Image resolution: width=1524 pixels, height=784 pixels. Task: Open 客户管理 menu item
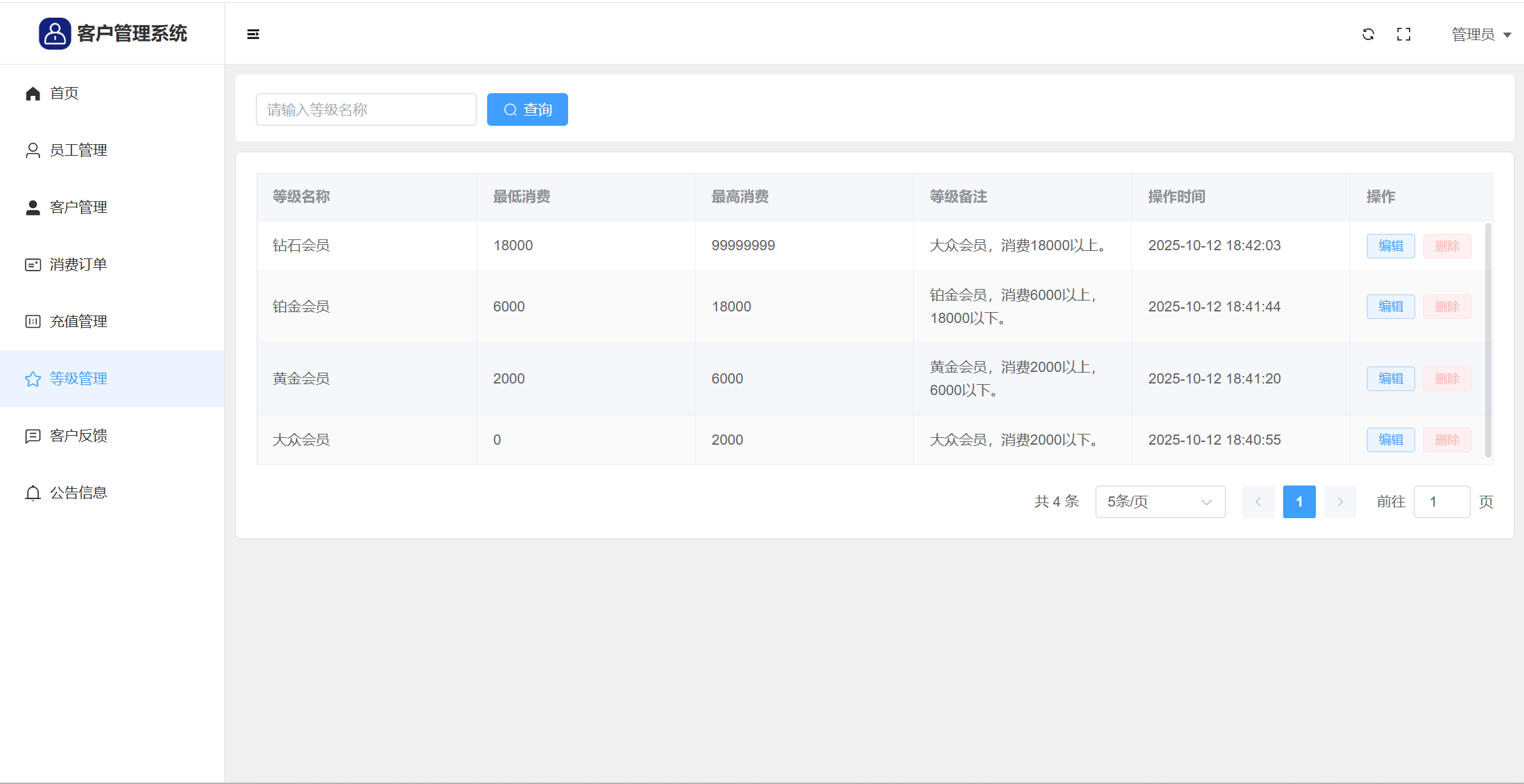tap(78, 207)
